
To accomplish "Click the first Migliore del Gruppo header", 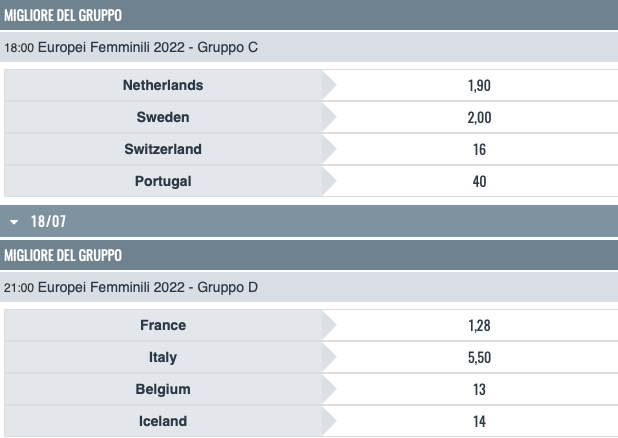I will [63, 15].
